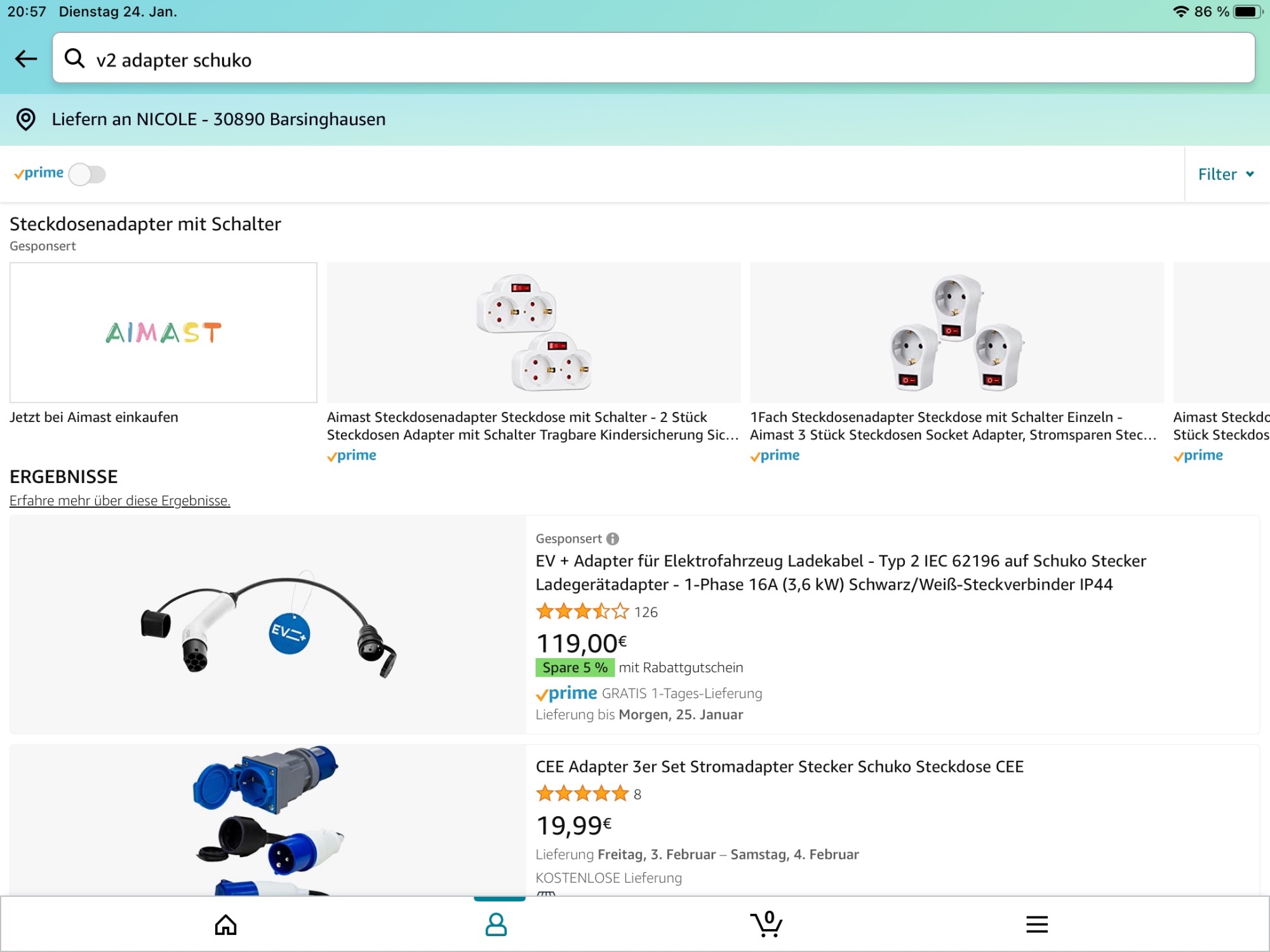Image resolution: width=1270 pixels, height=952 pixels.
Task: Open the shopping cart icon
Action: pos(766,924)
